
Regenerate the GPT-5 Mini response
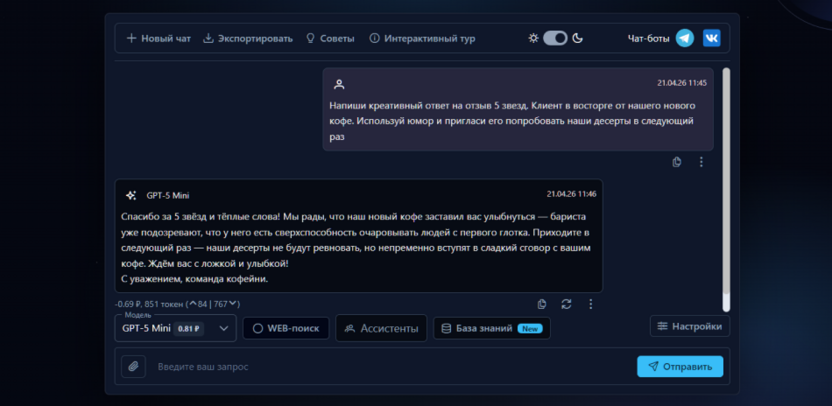[x=566, y=304]
